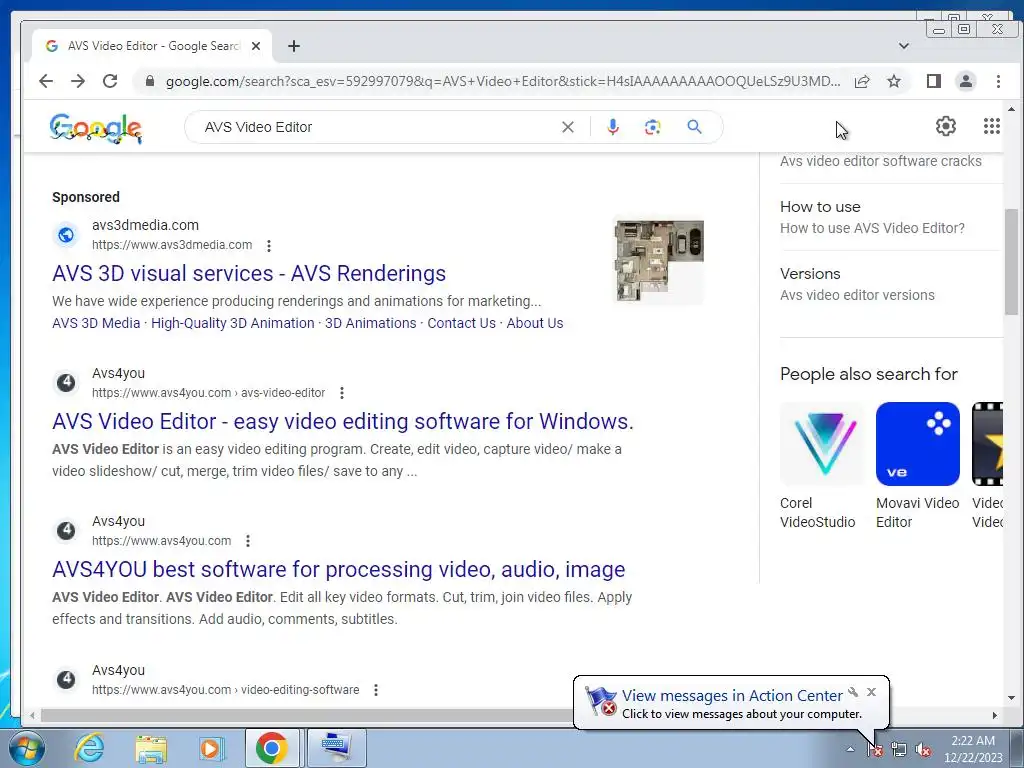Viewport: 1024px width, 768px height.
Task: Open How to use AVS suggestion
Action: 872,217
